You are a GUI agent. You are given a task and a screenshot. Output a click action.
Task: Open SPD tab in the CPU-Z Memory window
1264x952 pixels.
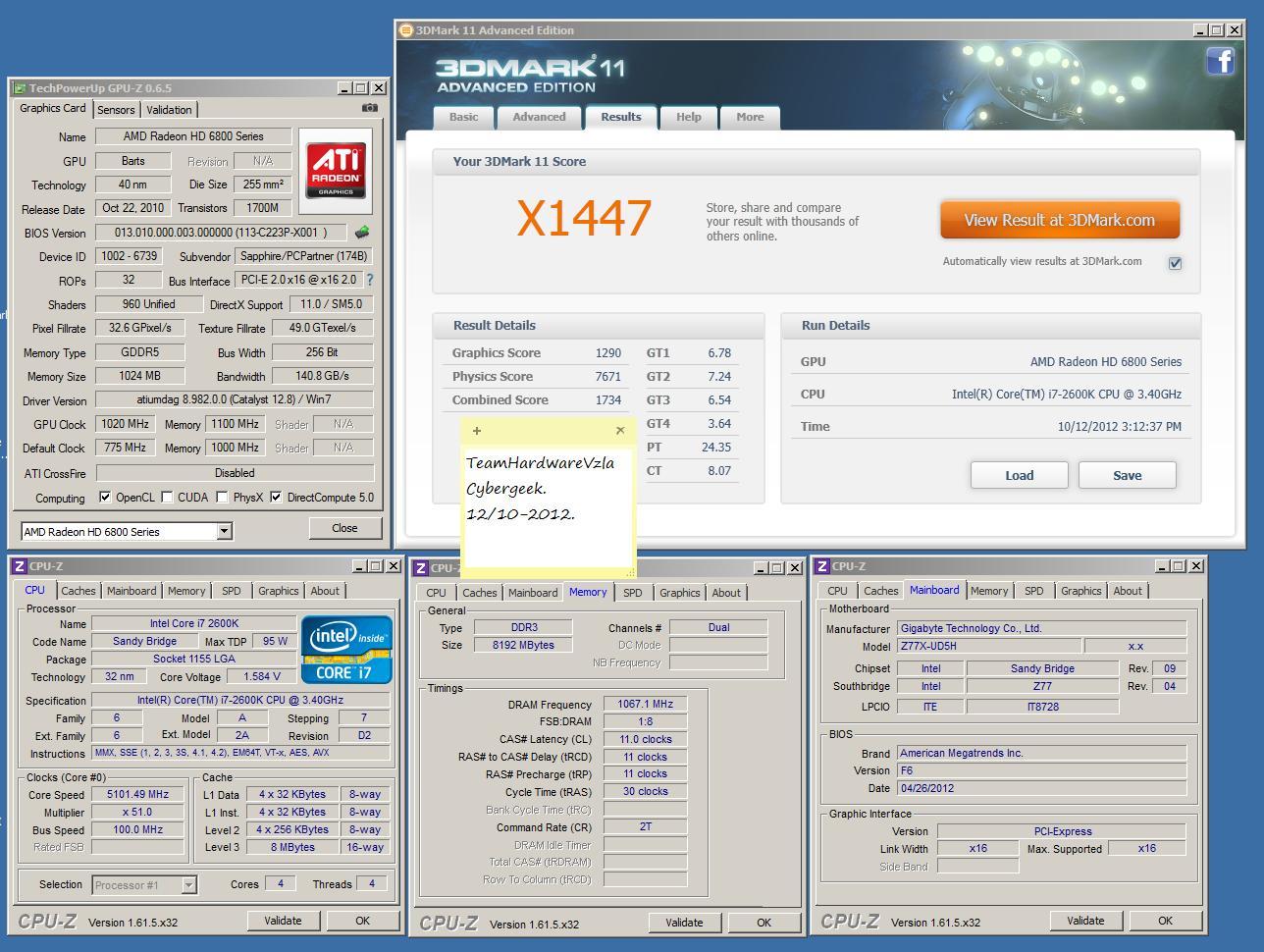click(x=633, y=593)
